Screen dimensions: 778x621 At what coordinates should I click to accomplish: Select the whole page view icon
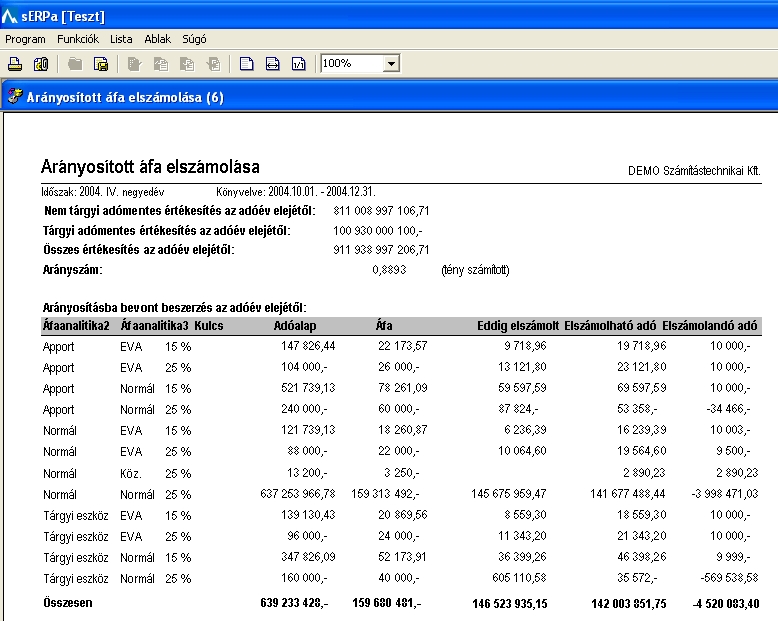pos(246,64)
